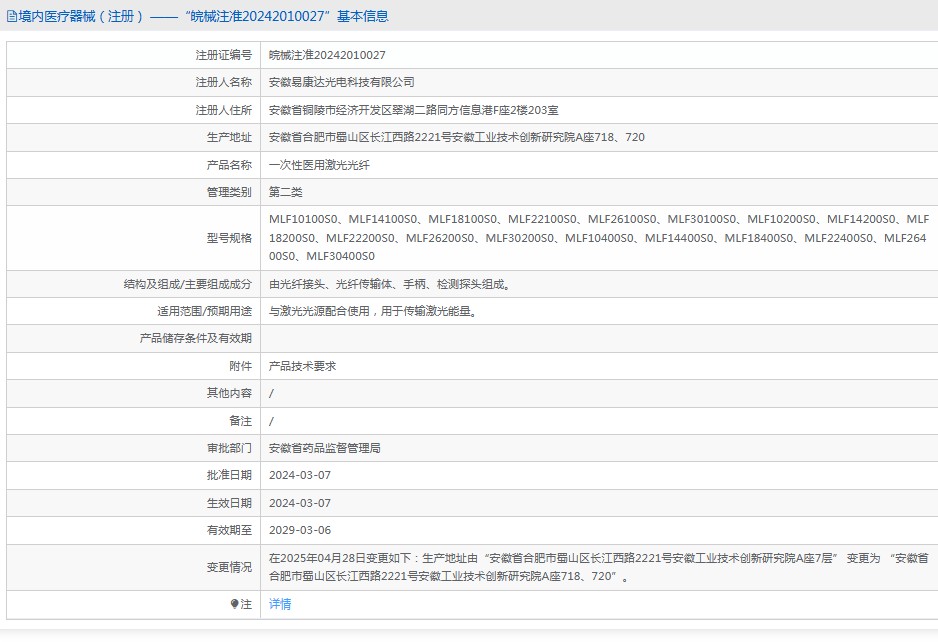Click the 变更情况 label
Image resolution: width=938 pixels, height=642 pixels.
(x=230, y=567)
